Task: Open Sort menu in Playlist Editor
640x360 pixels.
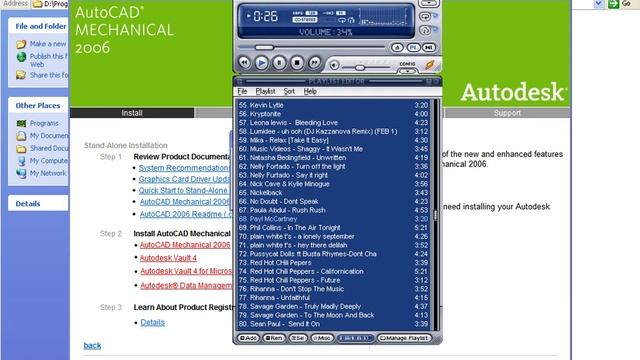Action: pos(289,91)
